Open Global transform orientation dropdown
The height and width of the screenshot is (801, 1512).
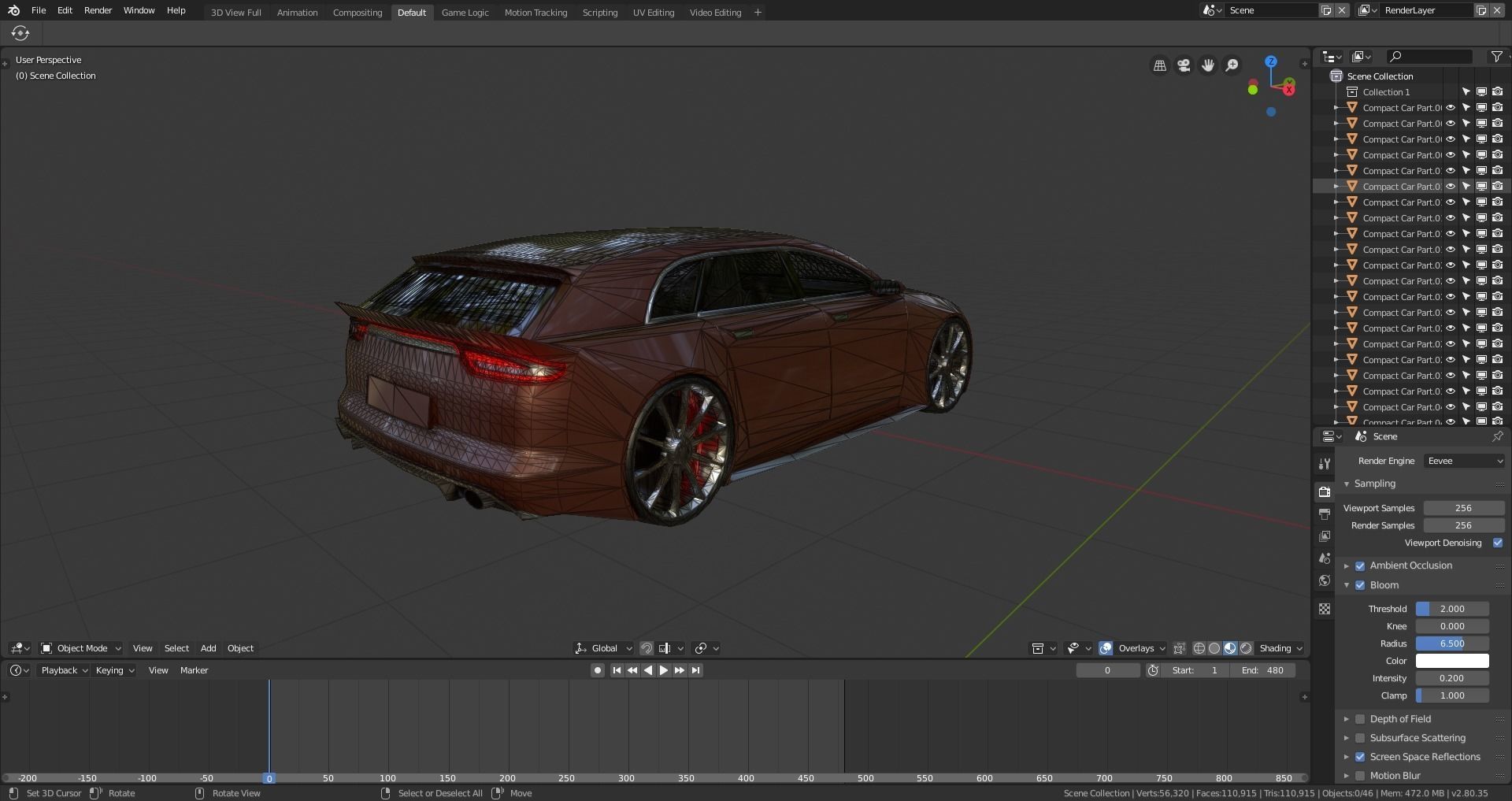pyautogui.click(x=603, y=648)
